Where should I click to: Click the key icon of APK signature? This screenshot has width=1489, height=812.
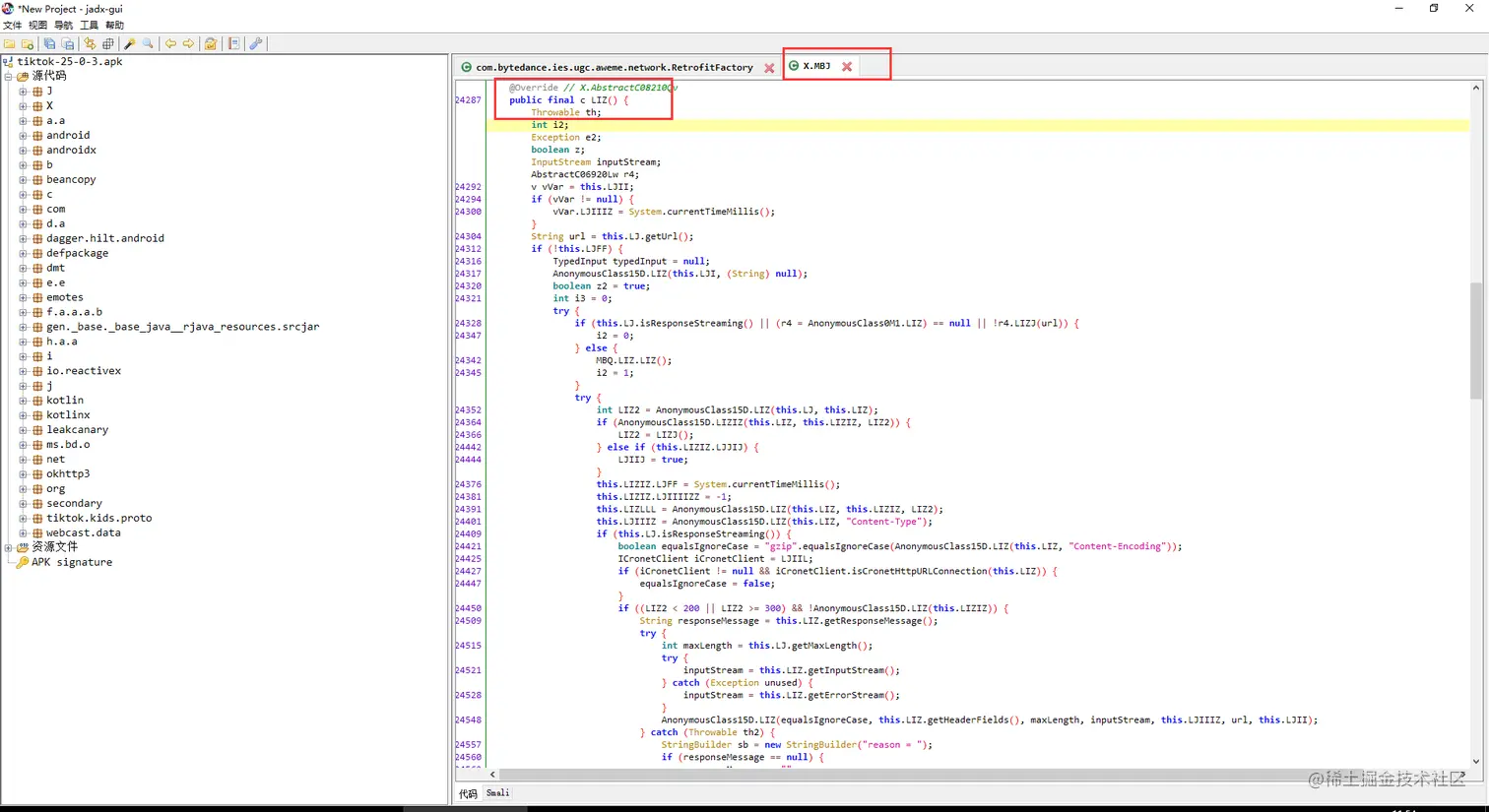[22, 562]
